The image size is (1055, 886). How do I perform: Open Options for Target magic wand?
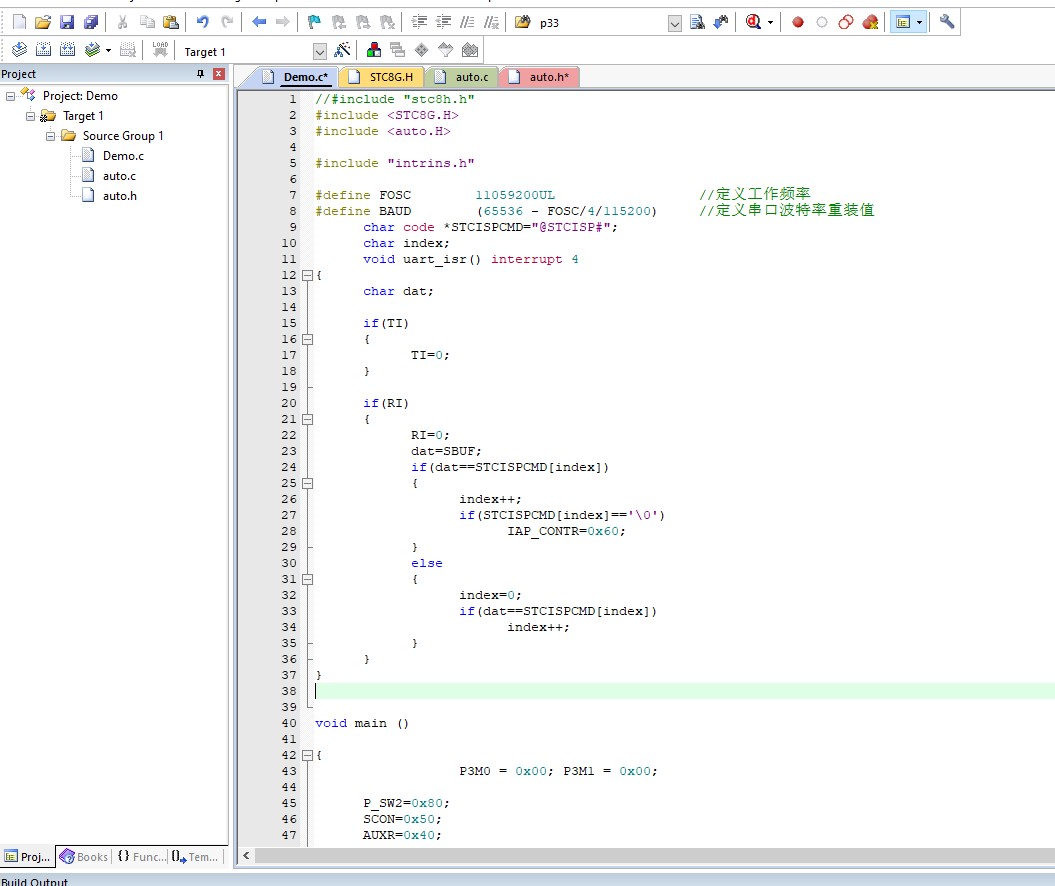[x=342, y=49]
